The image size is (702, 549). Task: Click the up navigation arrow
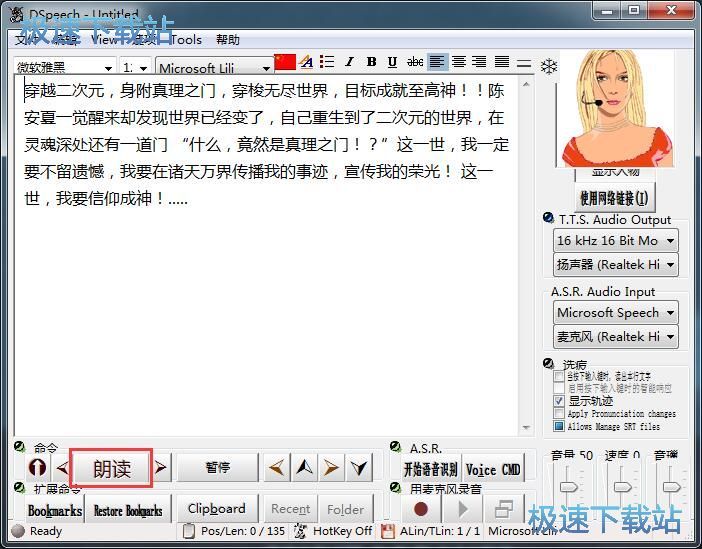[304, 468]
